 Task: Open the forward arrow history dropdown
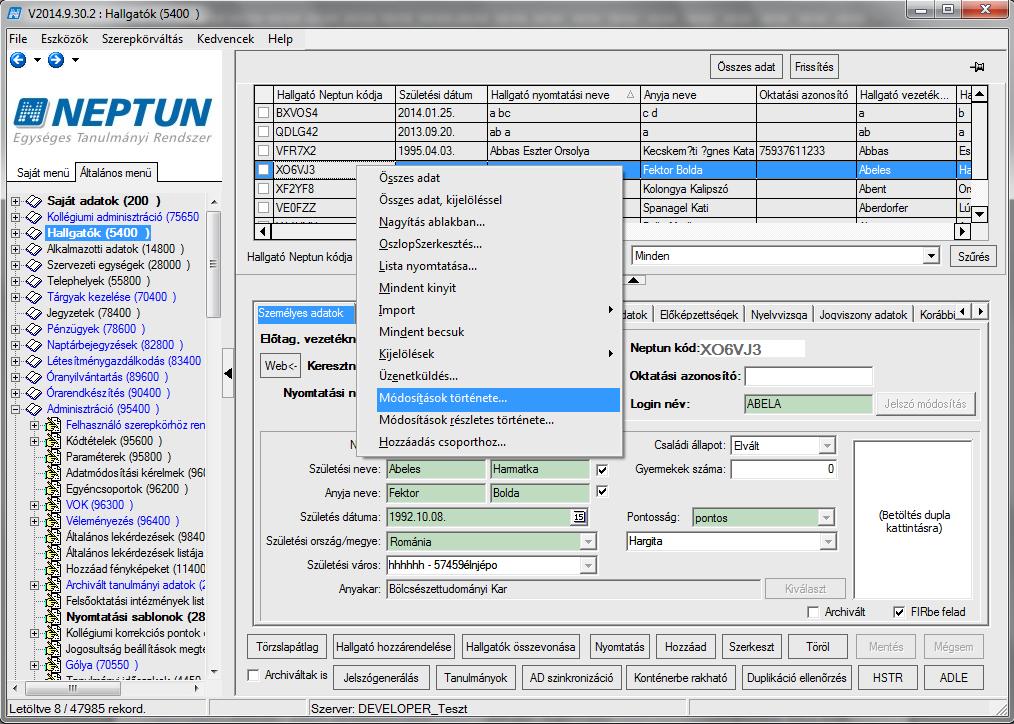point(75,60)
